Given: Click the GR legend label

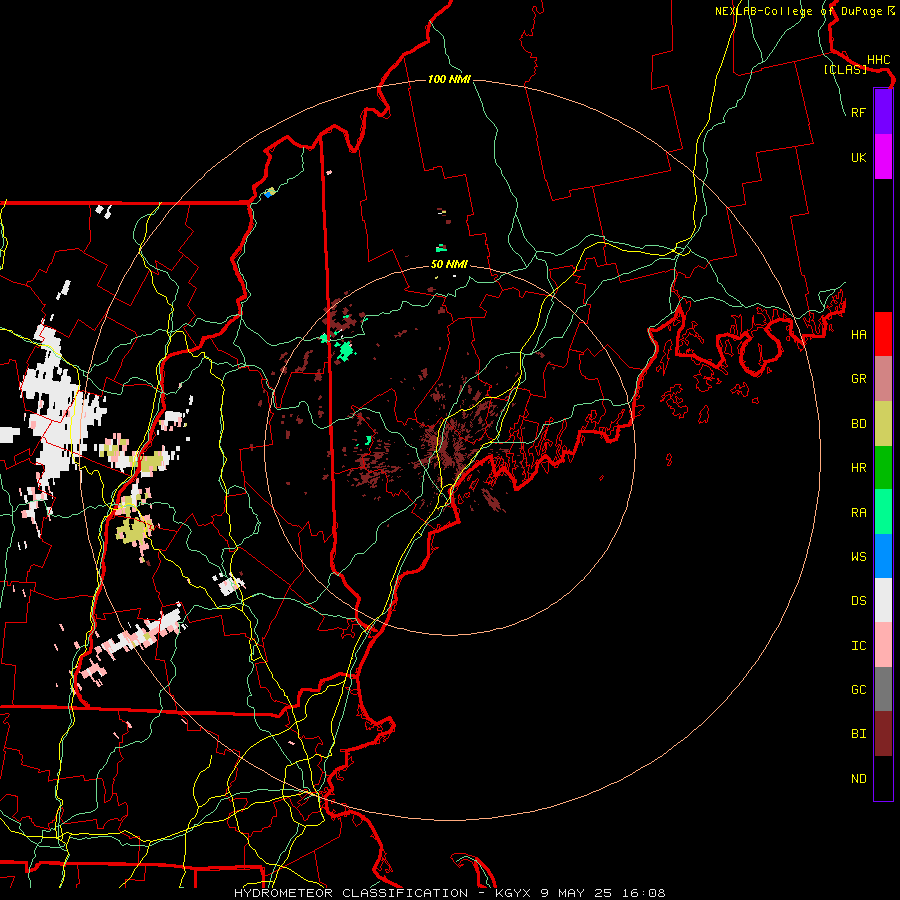Looking at the screenshot, I should tap(858, 379).
